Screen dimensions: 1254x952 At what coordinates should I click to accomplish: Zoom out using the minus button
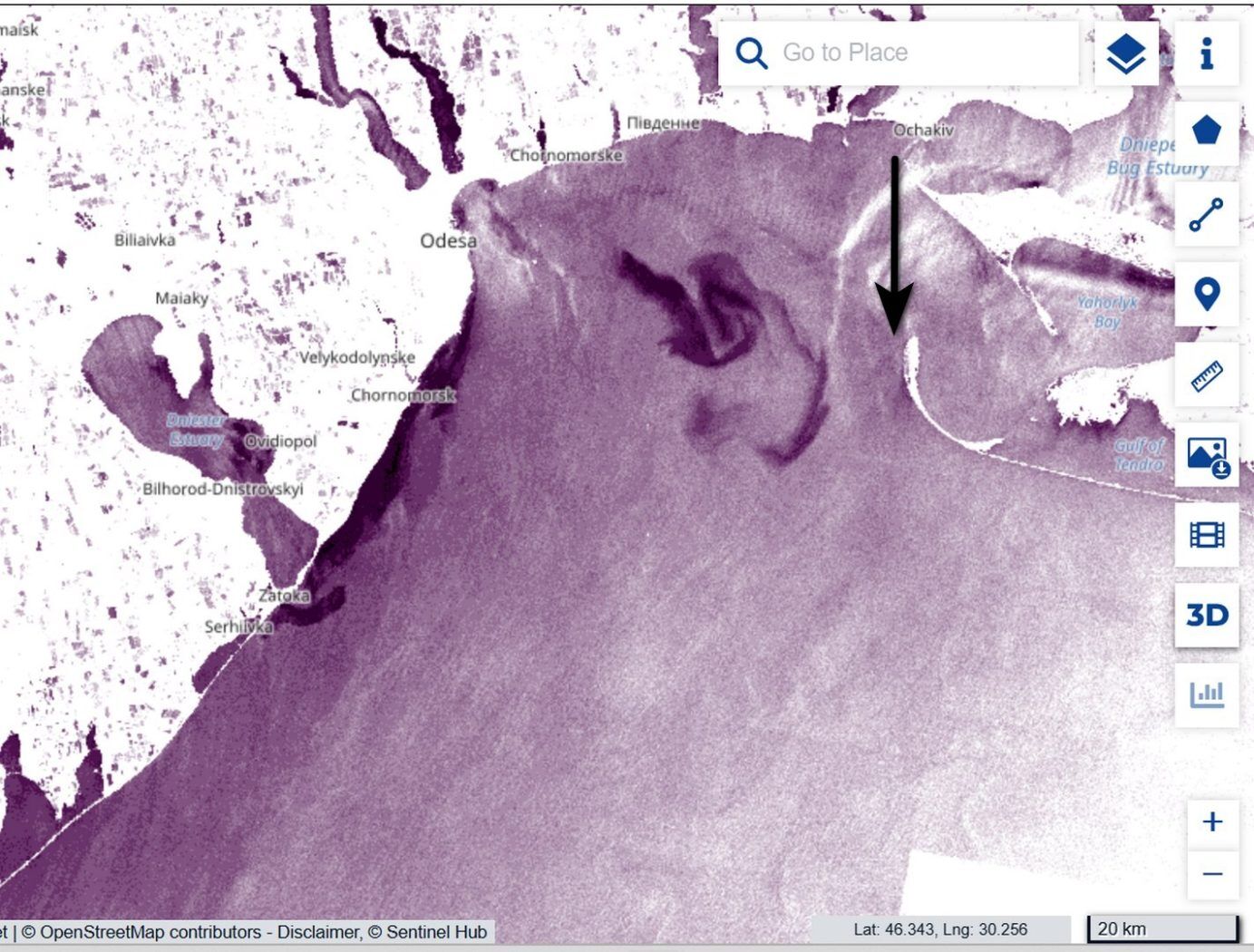[1212, 874]
